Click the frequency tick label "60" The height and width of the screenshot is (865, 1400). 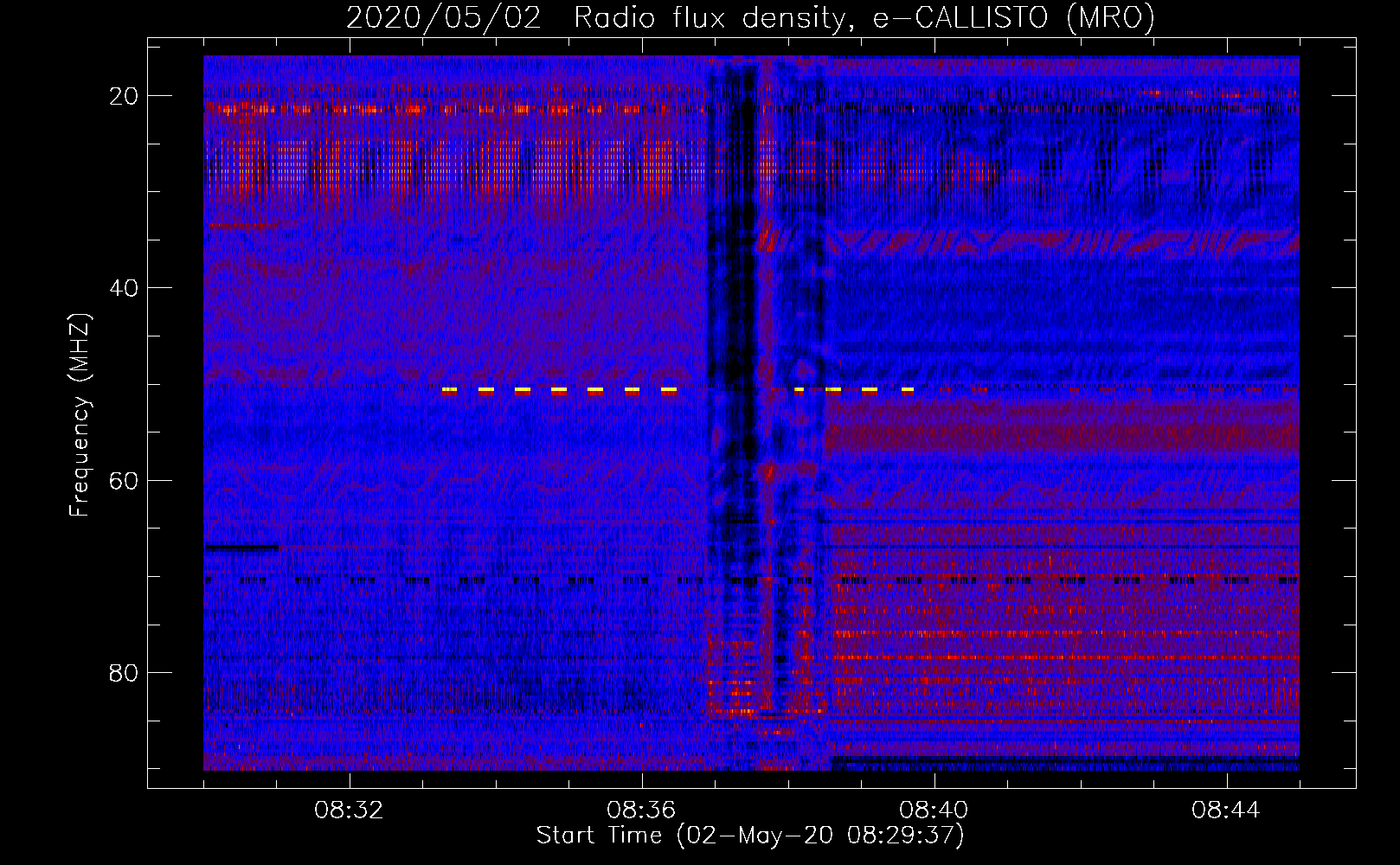pos(124,480)
